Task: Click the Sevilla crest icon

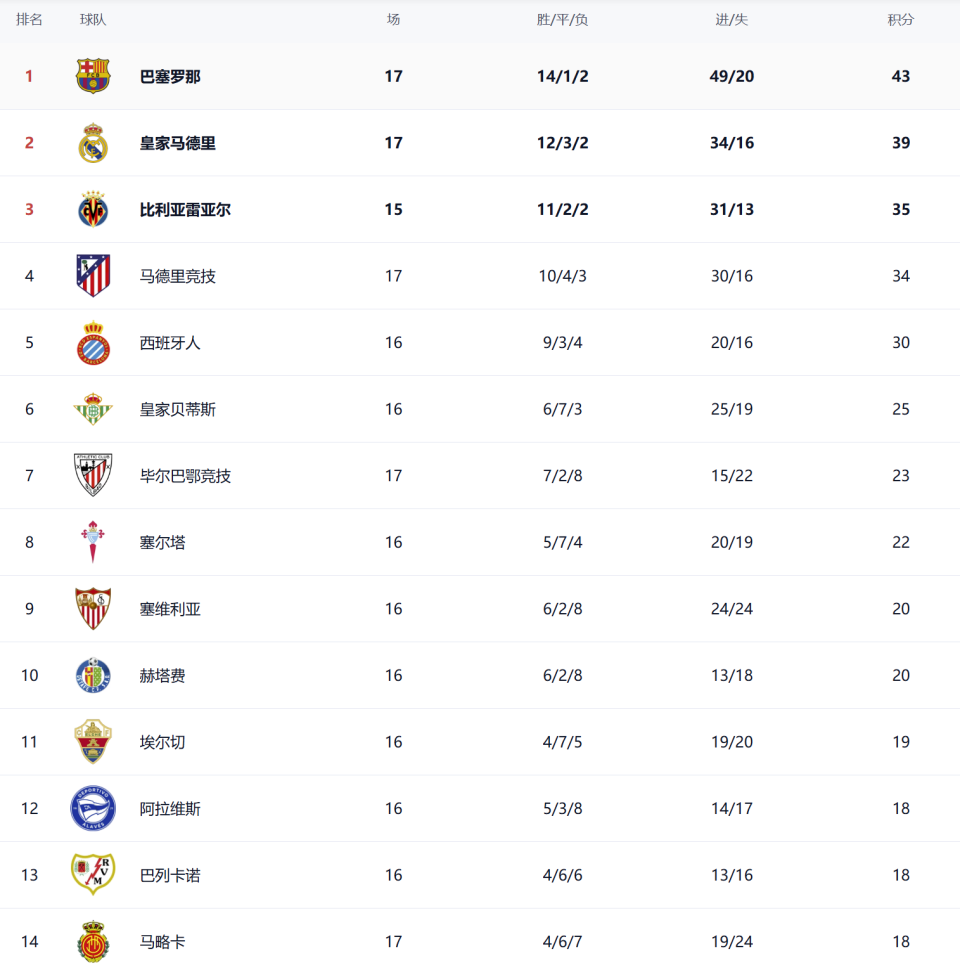Action: 93,609
